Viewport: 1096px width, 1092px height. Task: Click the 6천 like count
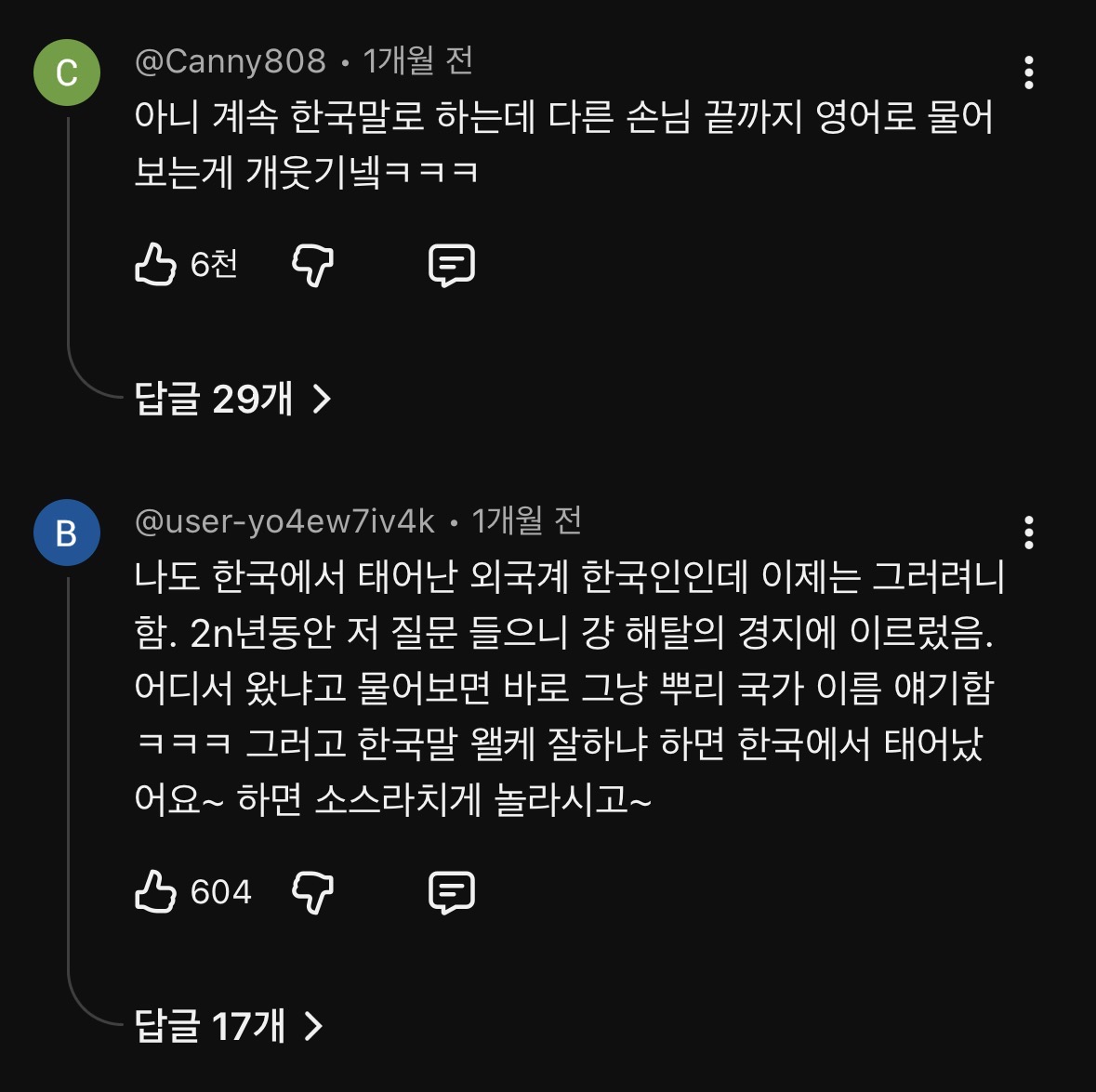(214, 265)
